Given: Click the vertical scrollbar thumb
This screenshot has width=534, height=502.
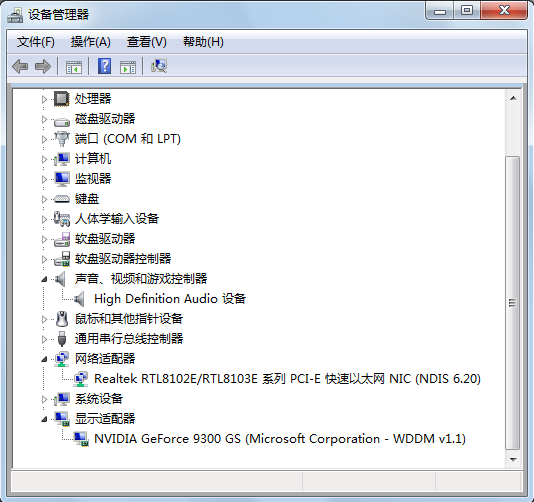Looking at the screenshot, I should [x=513, y=303].
